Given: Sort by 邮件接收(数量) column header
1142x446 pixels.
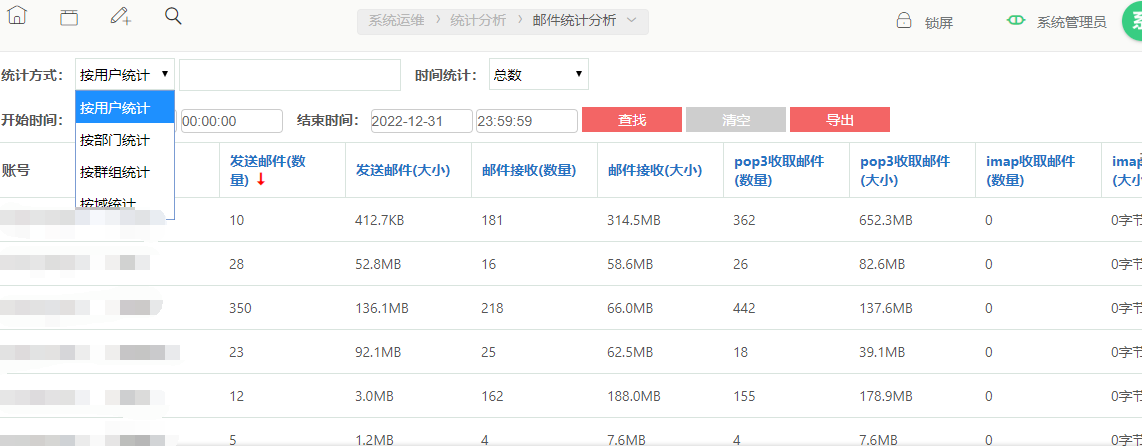Looking at the screenshot, I should pos(529,170).
